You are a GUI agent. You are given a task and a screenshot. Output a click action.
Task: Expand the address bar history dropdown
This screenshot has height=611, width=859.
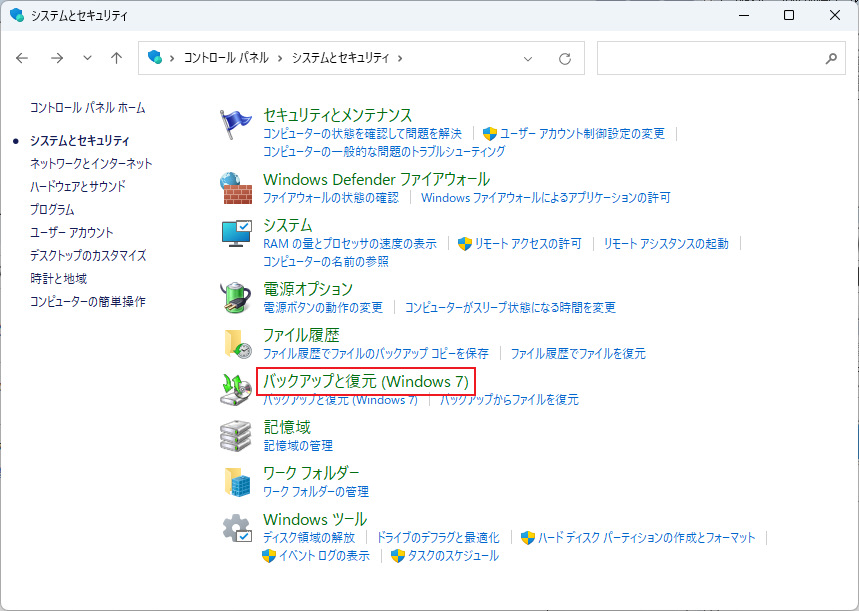point(528,59)
